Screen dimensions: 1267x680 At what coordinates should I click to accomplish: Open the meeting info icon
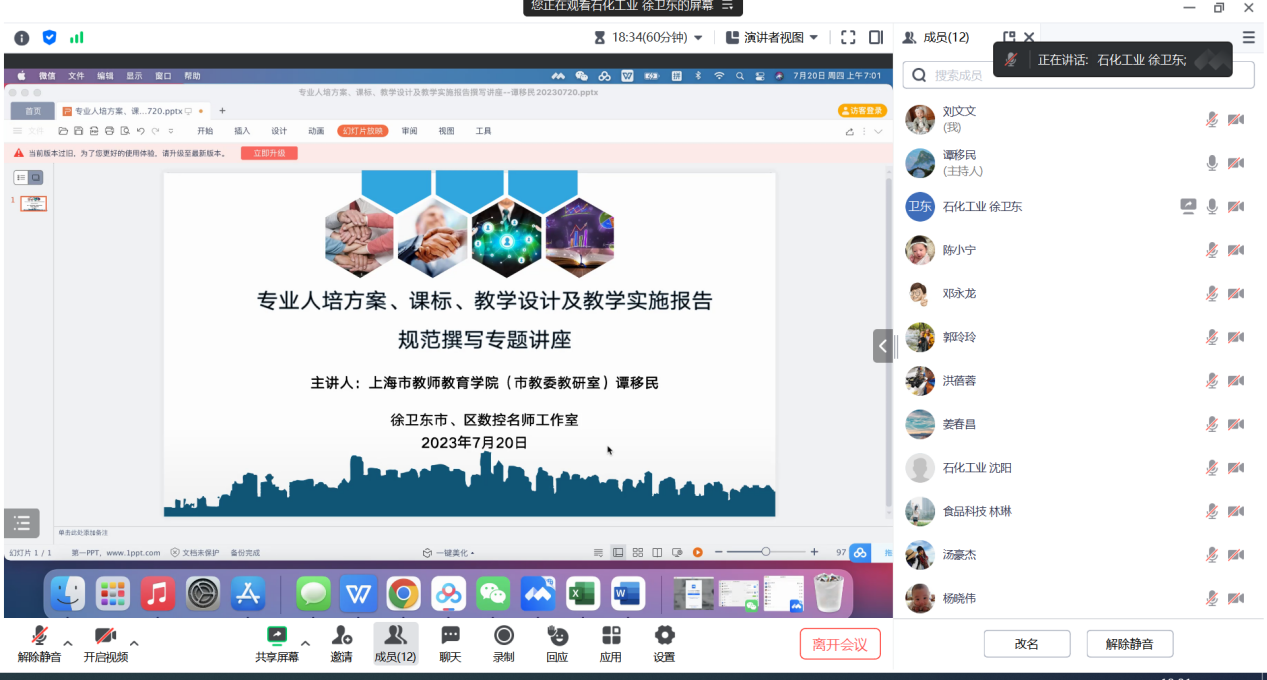22,38
